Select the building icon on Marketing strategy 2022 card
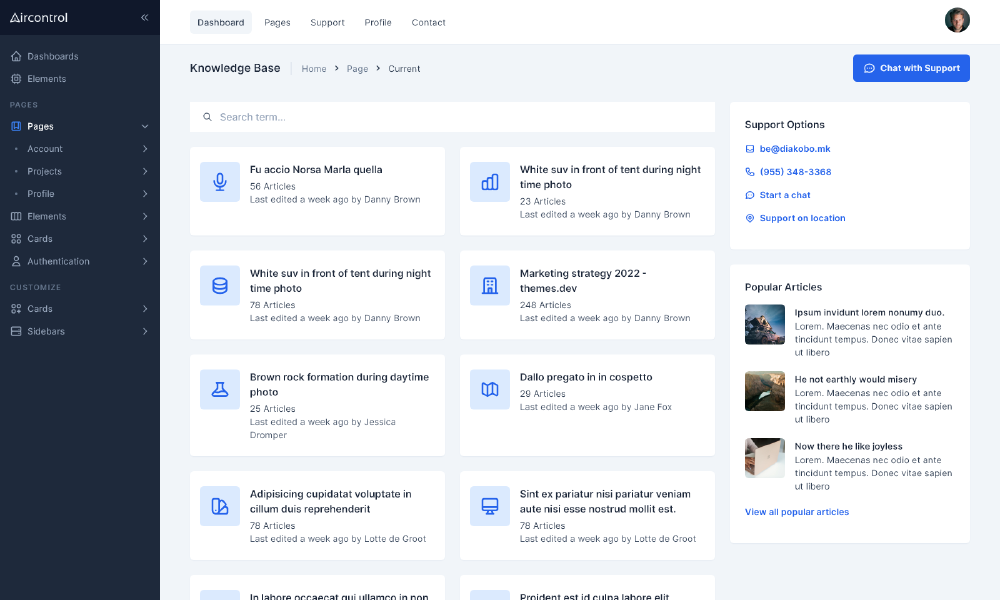Viewport: 1000px width, 600px height. (489, 285)
